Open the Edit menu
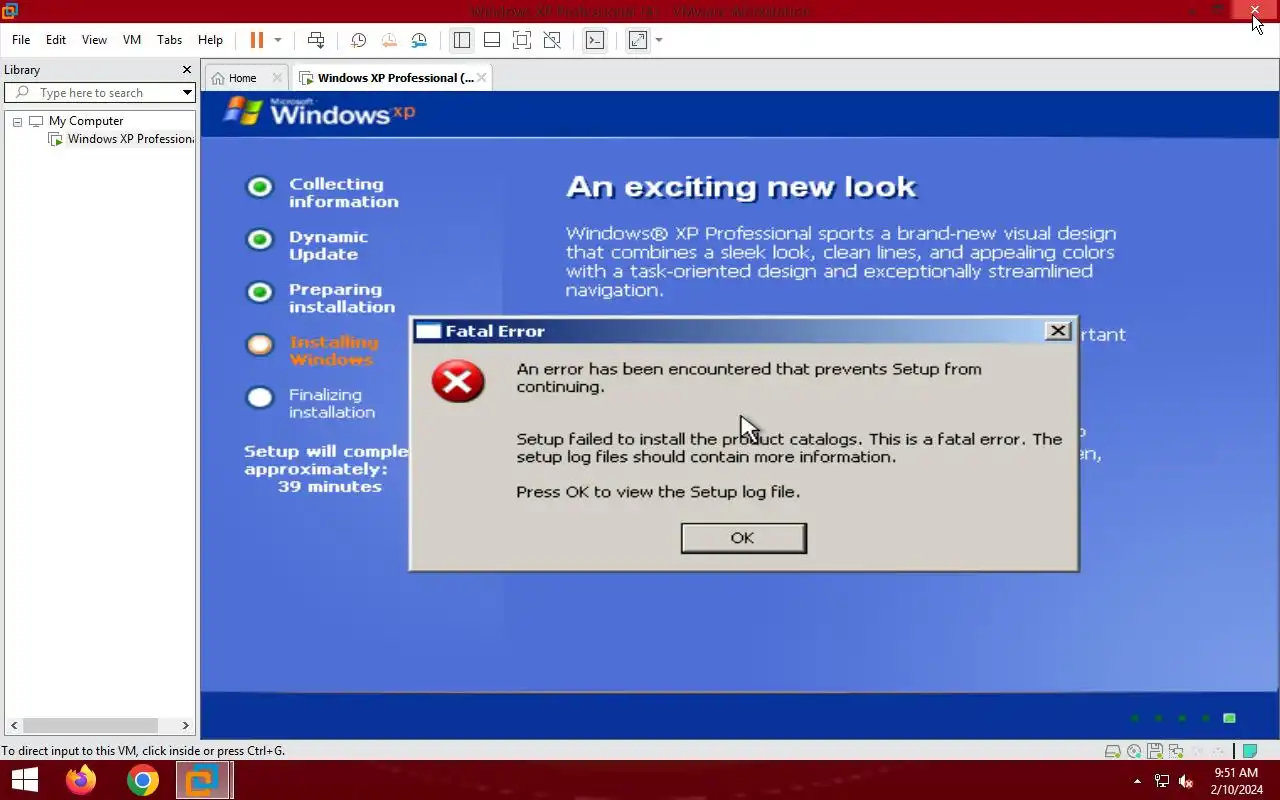Image resolution: width=1280 pixels, height=800 pixels. (56, 40)
